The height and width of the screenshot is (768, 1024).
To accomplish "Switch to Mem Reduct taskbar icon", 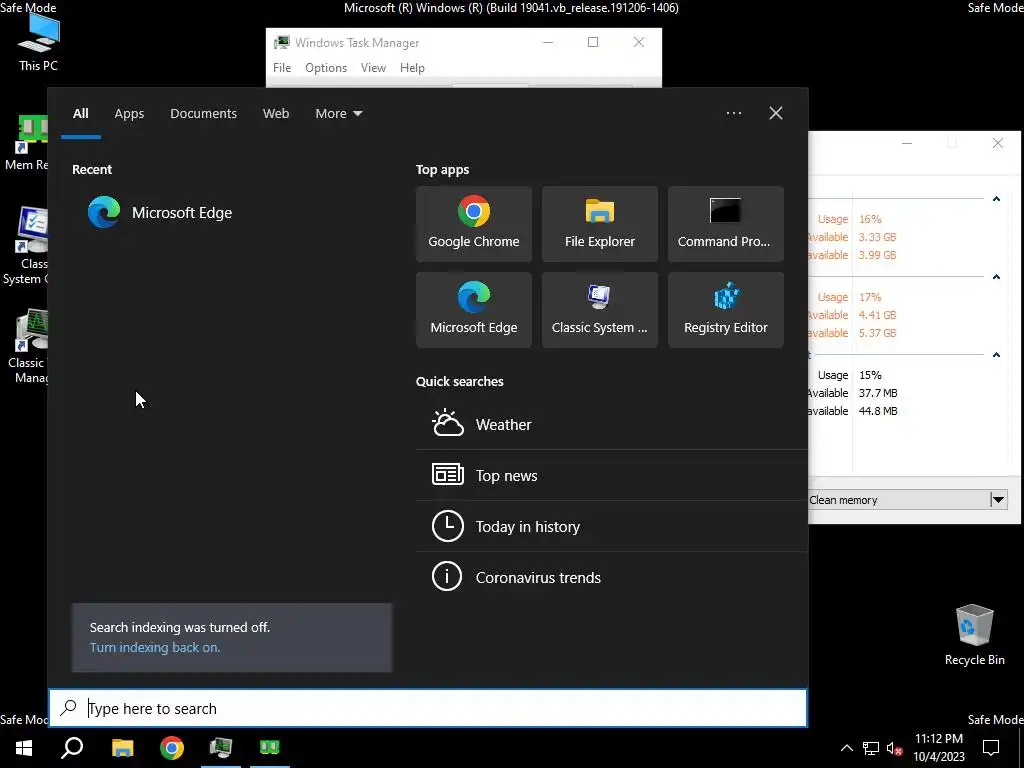I will (270, 747).
